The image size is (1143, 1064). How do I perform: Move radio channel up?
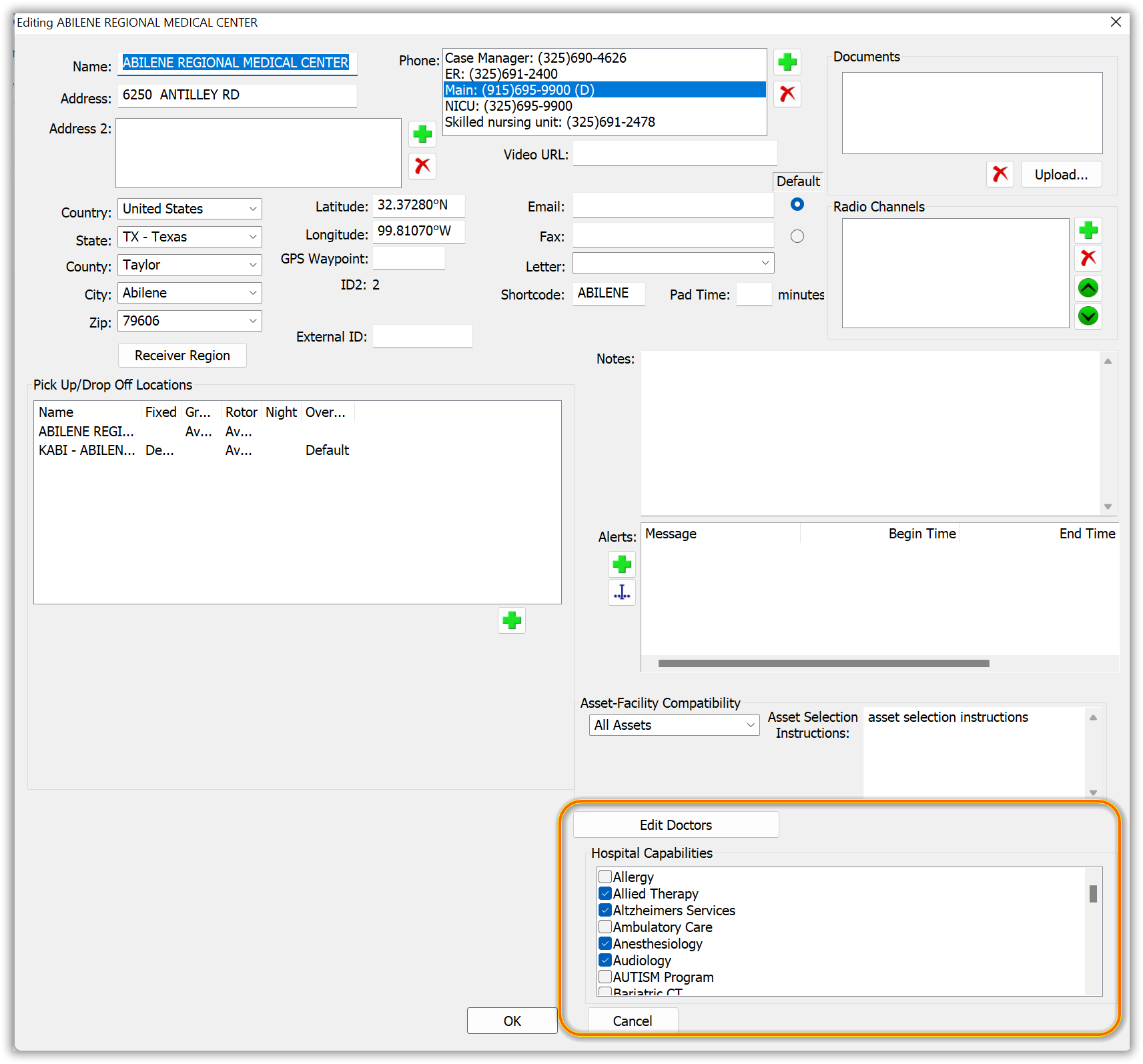tap(1088, 288)
